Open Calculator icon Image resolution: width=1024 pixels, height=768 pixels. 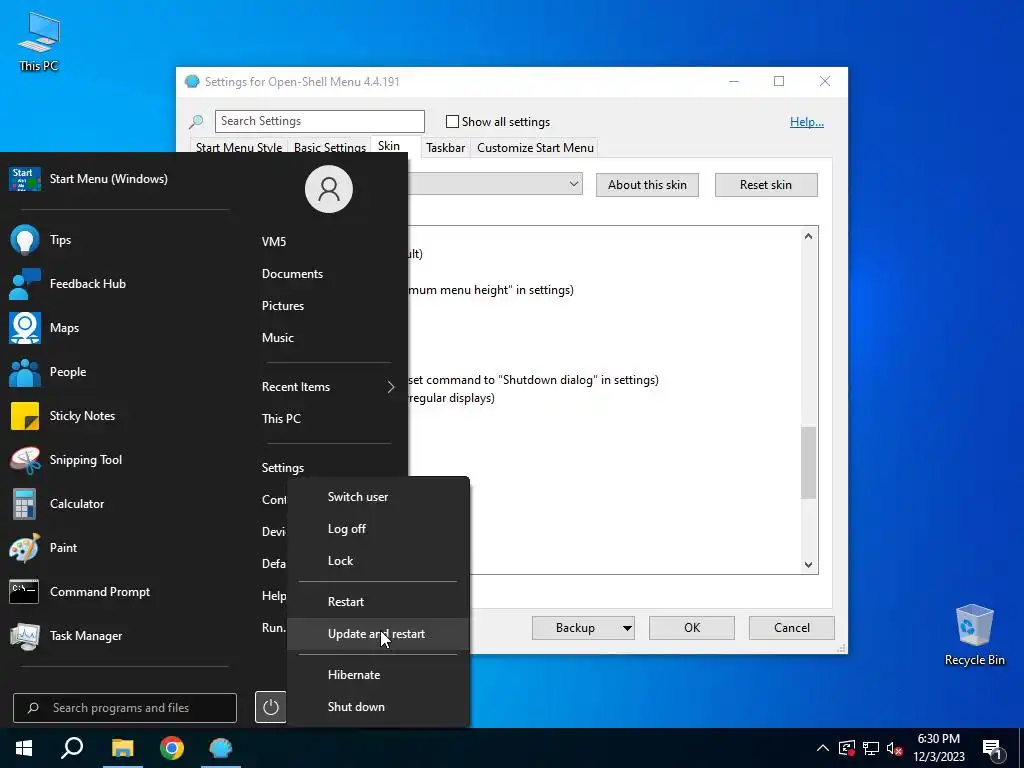[x=25, y=504]
